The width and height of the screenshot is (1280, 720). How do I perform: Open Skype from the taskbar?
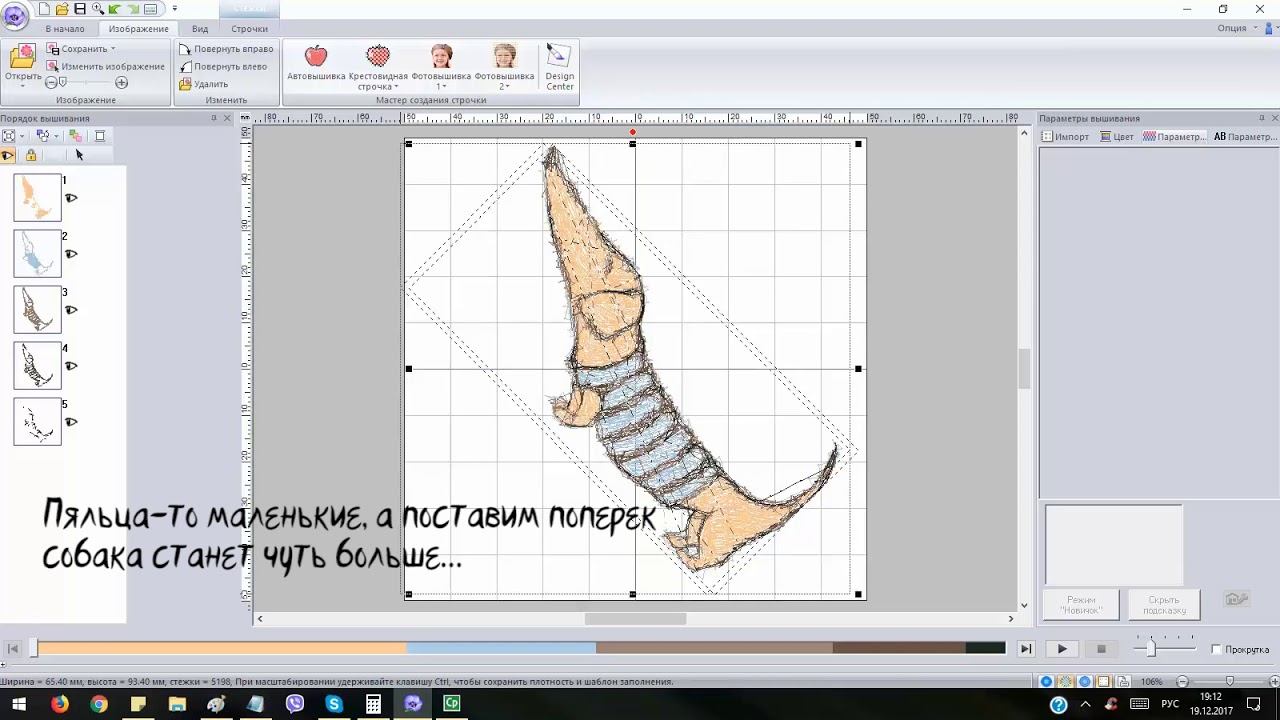tap(334, 704)
